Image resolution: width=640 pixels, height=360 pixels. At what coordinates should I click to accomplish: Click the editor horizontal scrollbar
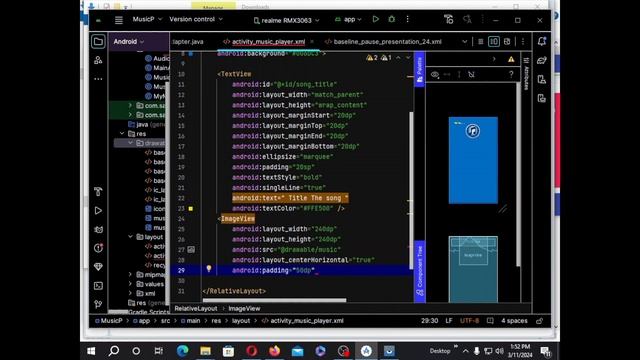[x=274, y=300]
